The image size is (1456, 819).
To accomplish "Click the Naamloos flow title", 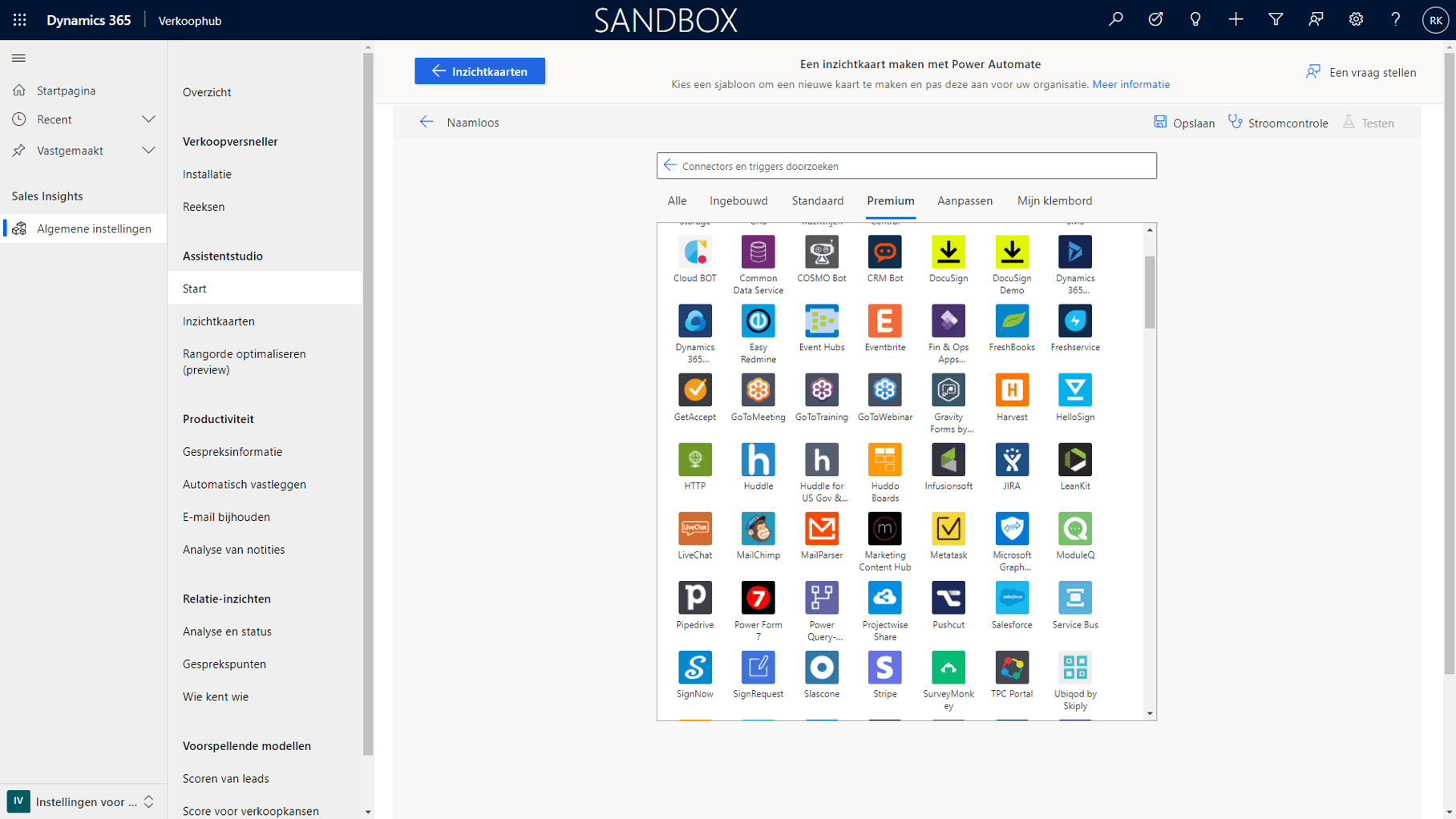I will (473, 123).
